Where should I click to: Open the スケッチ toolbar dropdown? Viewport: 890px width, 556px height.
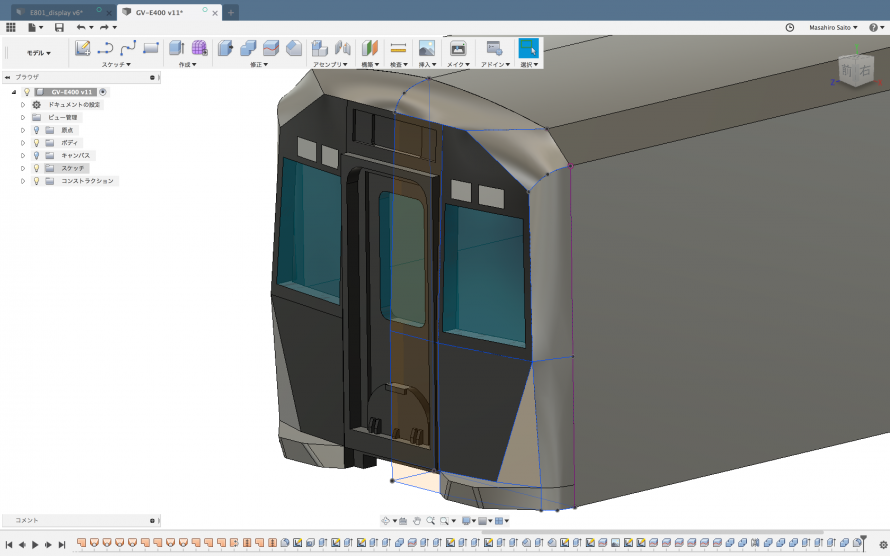pos(116,65)
